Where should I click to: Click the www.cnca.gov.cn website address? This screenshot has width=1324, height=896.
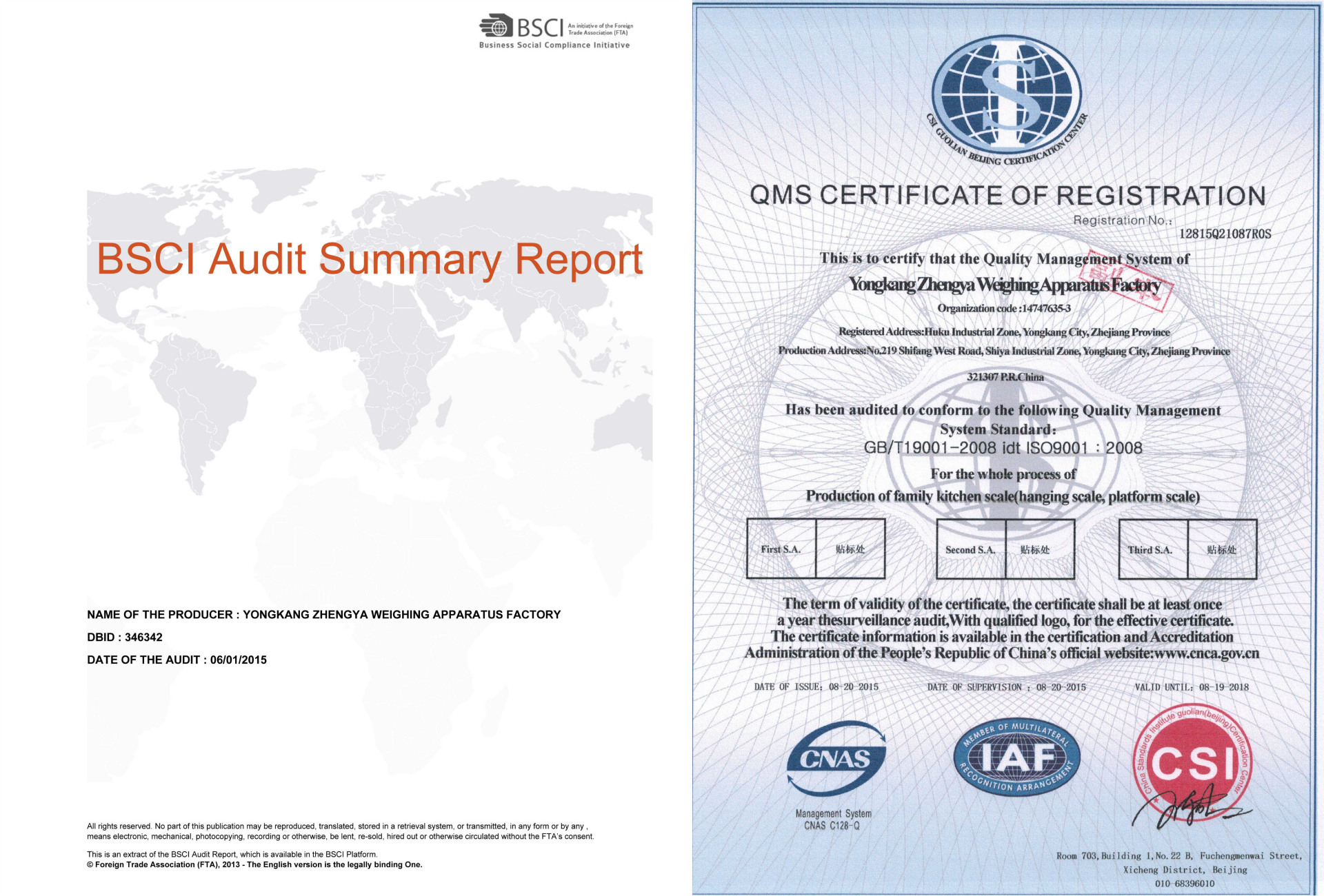click(x=1206, y=653)
